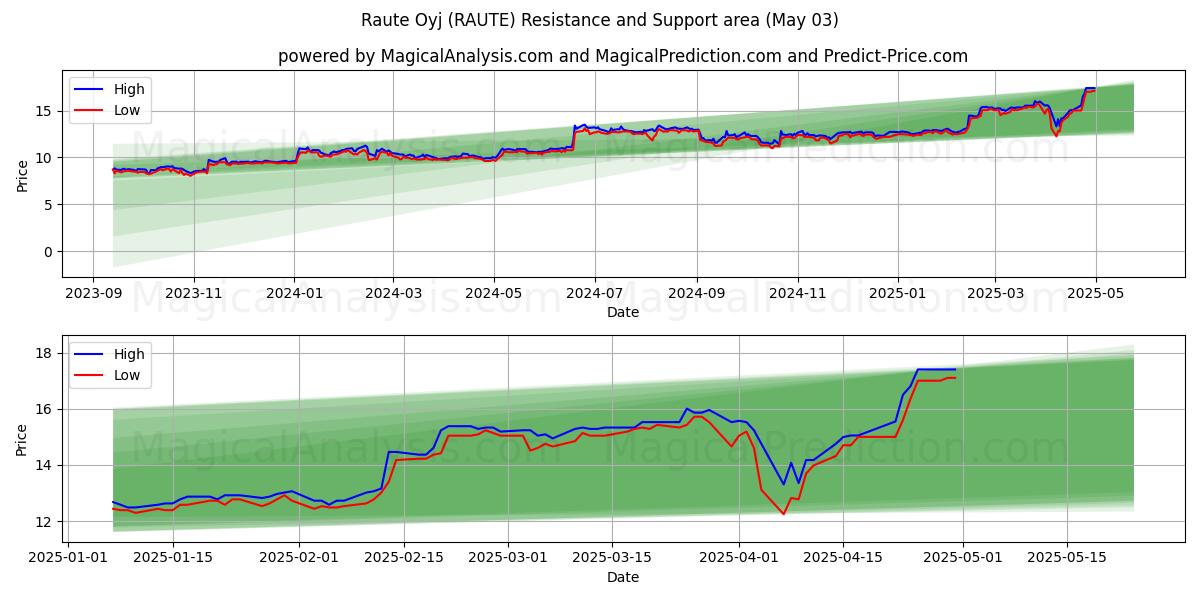1200x600 pixels.
Task: Click the '2025-05' x-axis tick label
Action: (x=1096, y=292)
